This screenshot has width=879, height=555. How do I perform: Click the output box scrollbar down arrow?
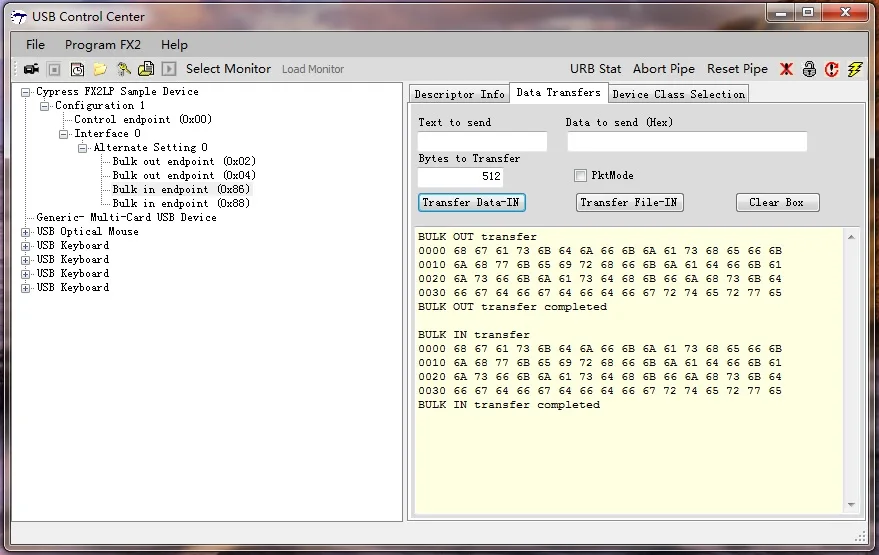click(851, 506)
